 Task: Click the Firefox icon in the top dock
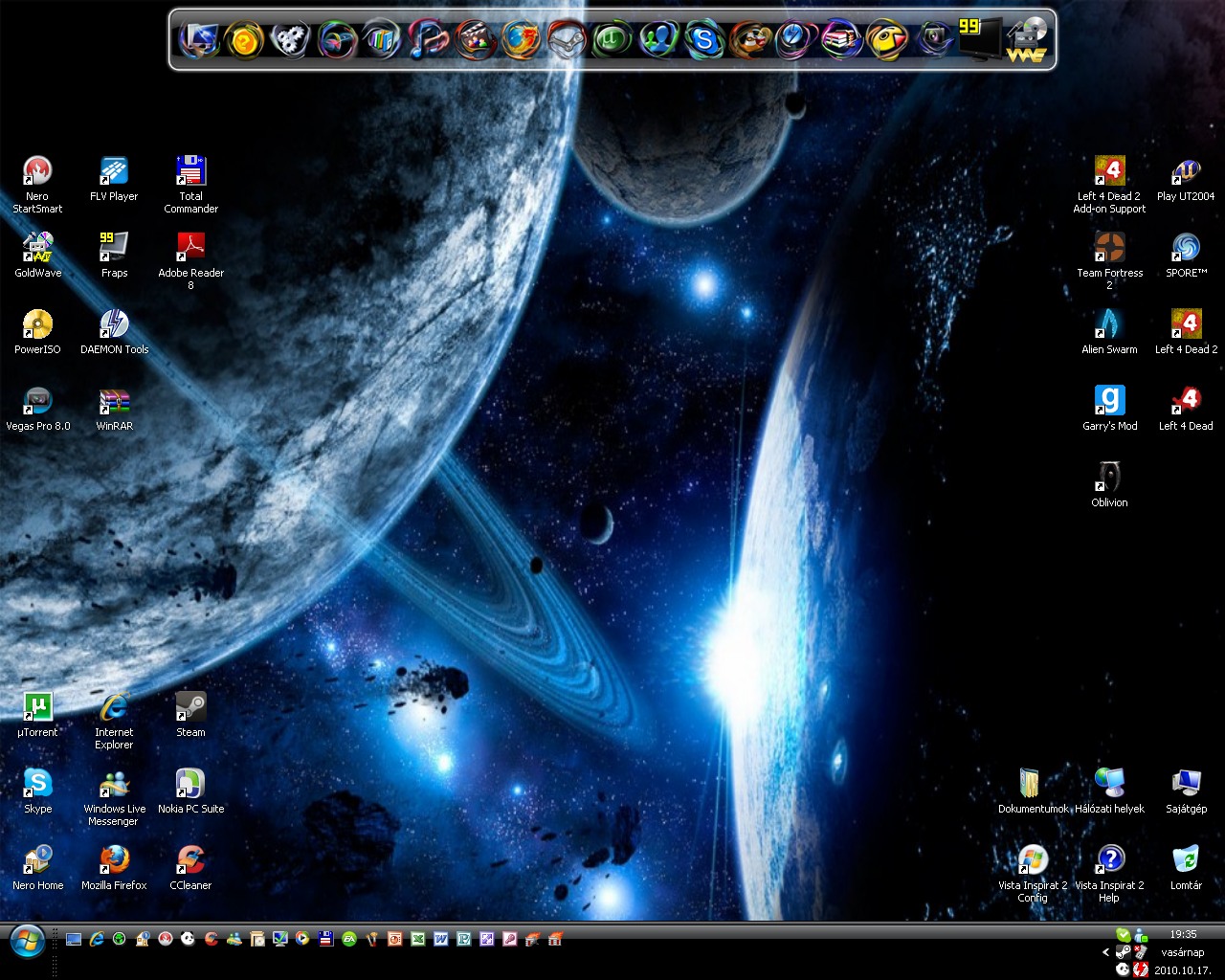coord(521,40)
